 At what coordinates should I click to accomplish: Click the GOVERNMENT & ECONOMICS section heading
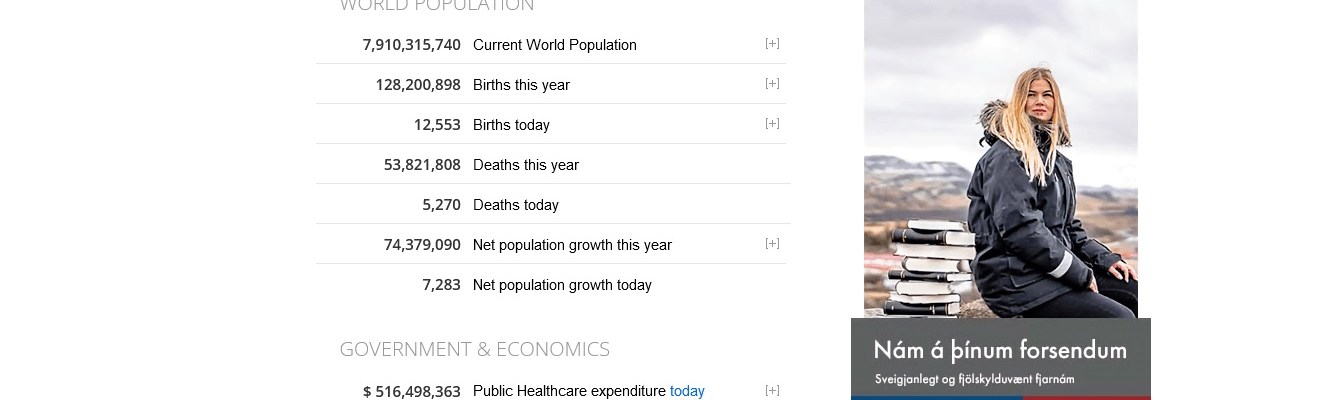coord(474,349)
